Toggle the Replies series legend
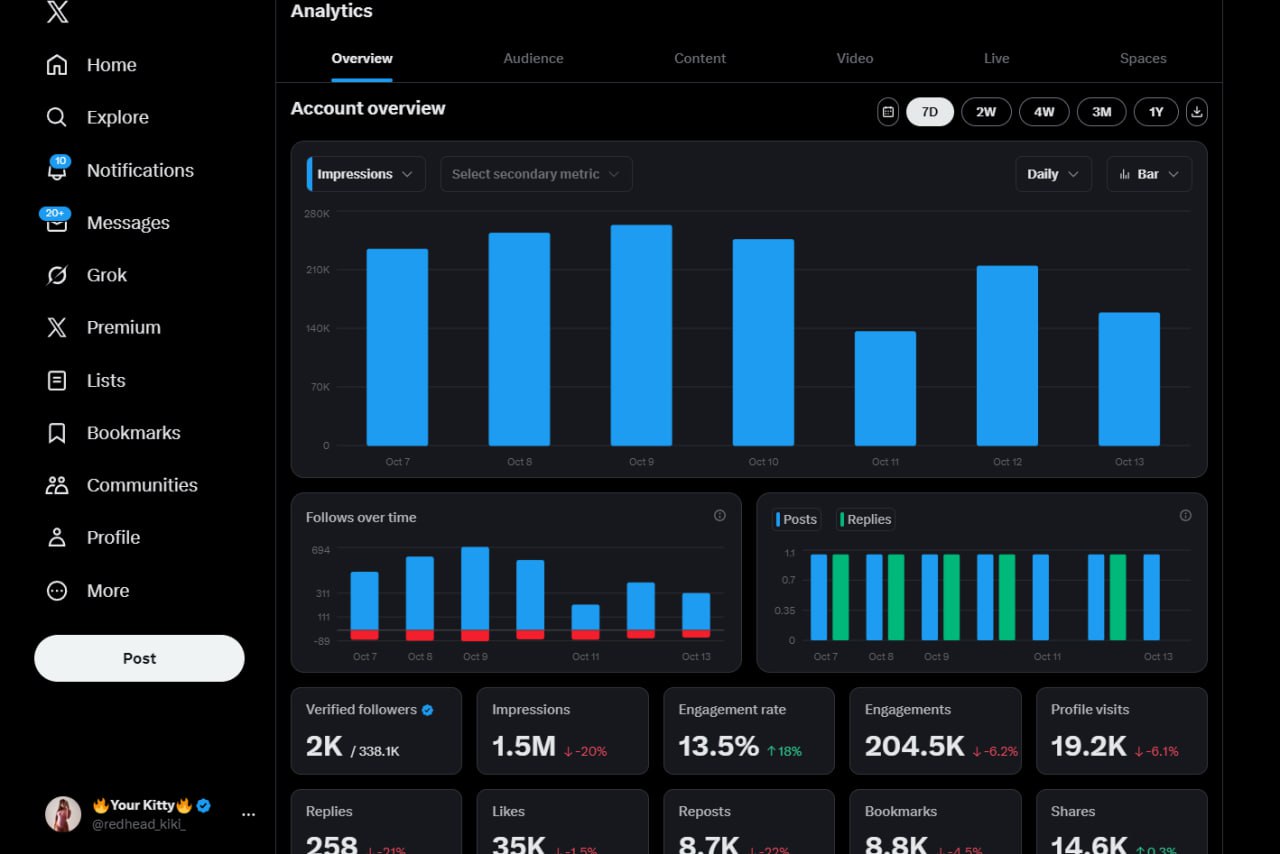The height and width of the screenshot is (854, 1280). coord(866,519)
